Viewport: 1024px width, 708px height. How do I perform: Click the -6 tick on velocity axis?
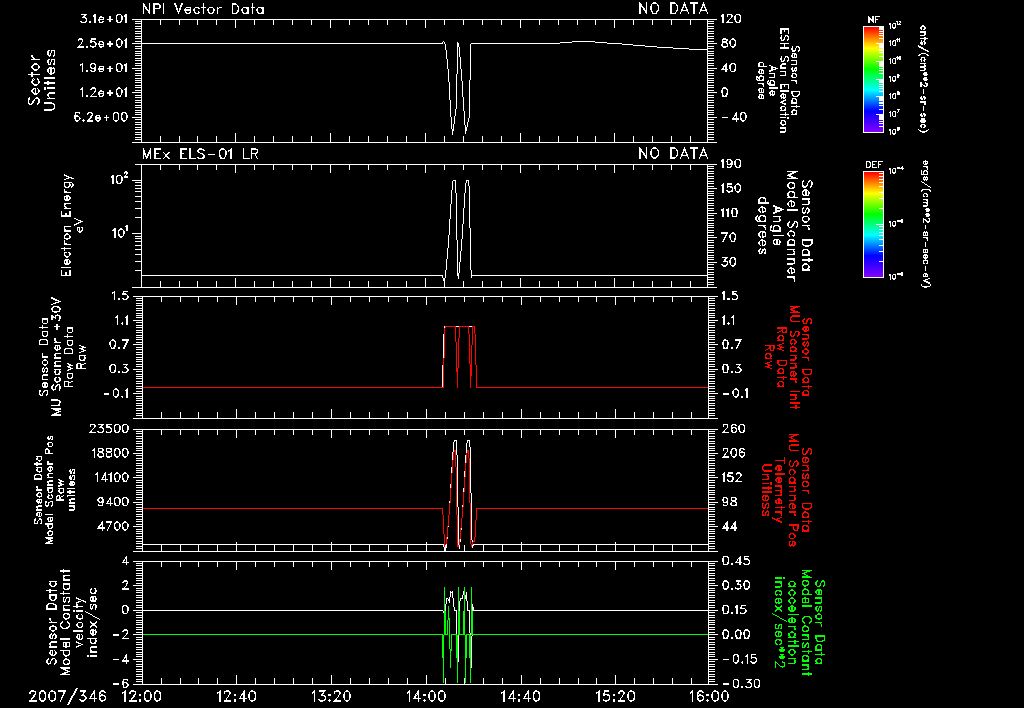point(123,683)
